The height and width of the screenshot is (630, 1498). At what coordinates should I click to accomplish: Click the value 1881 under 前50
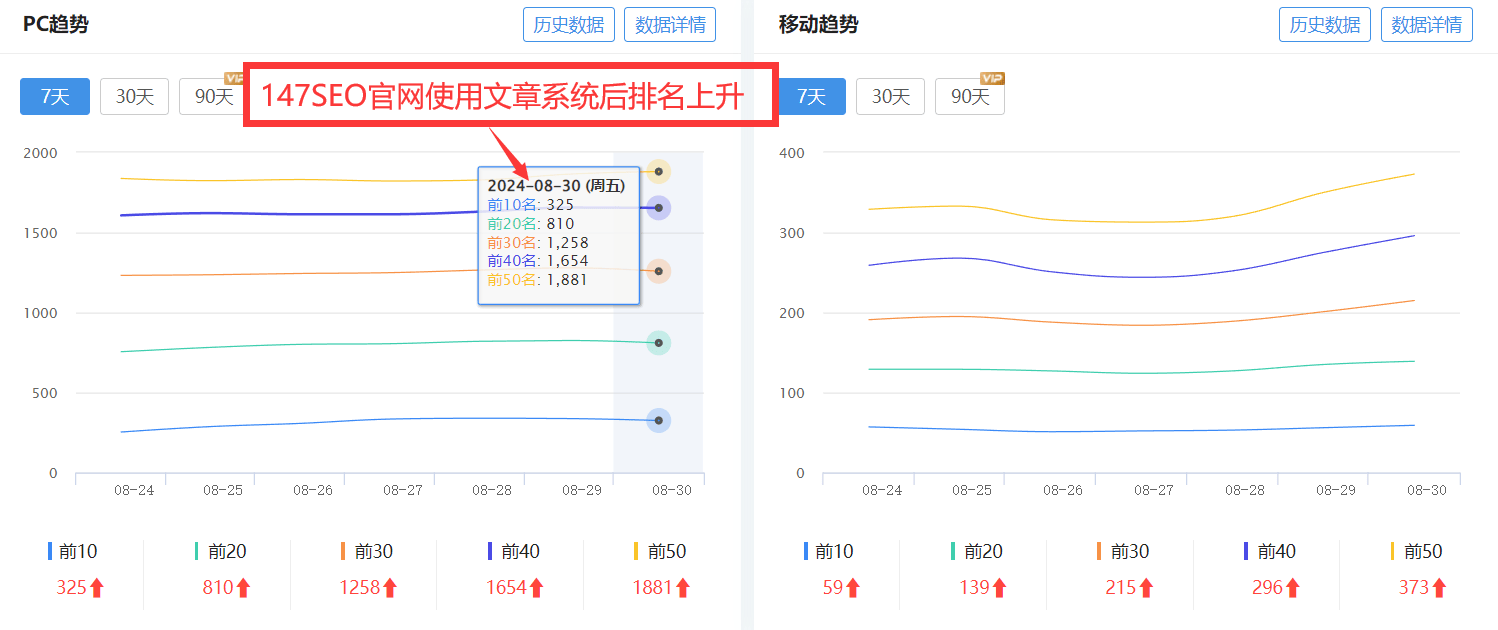(x=652, y=588)
